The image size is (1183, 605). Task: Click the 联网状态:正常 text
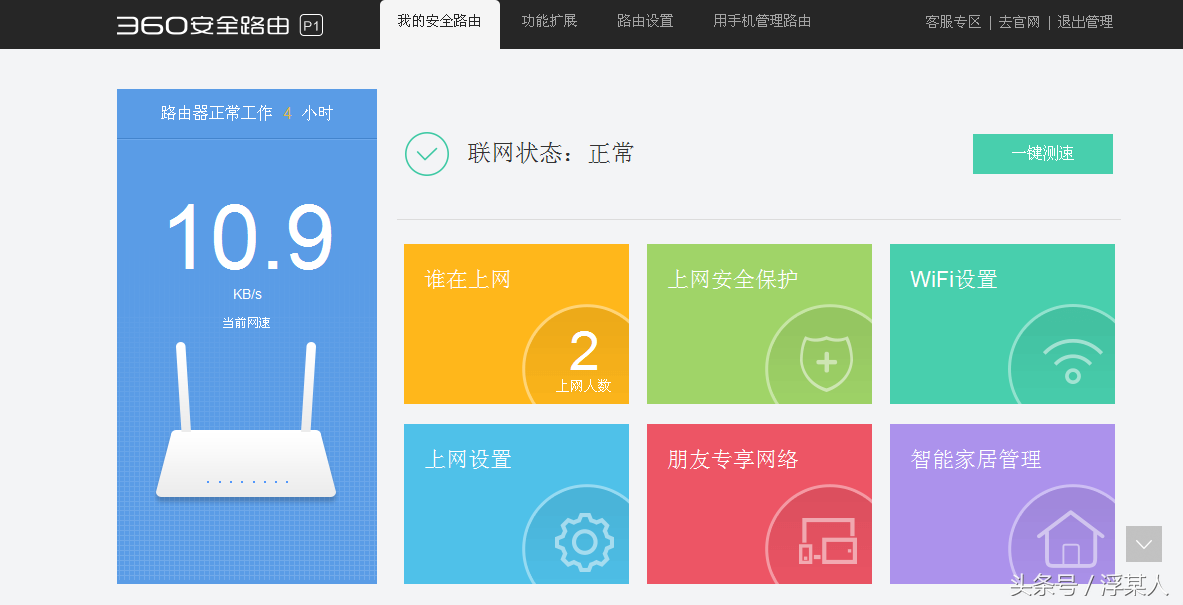click(x=551, y=153)
